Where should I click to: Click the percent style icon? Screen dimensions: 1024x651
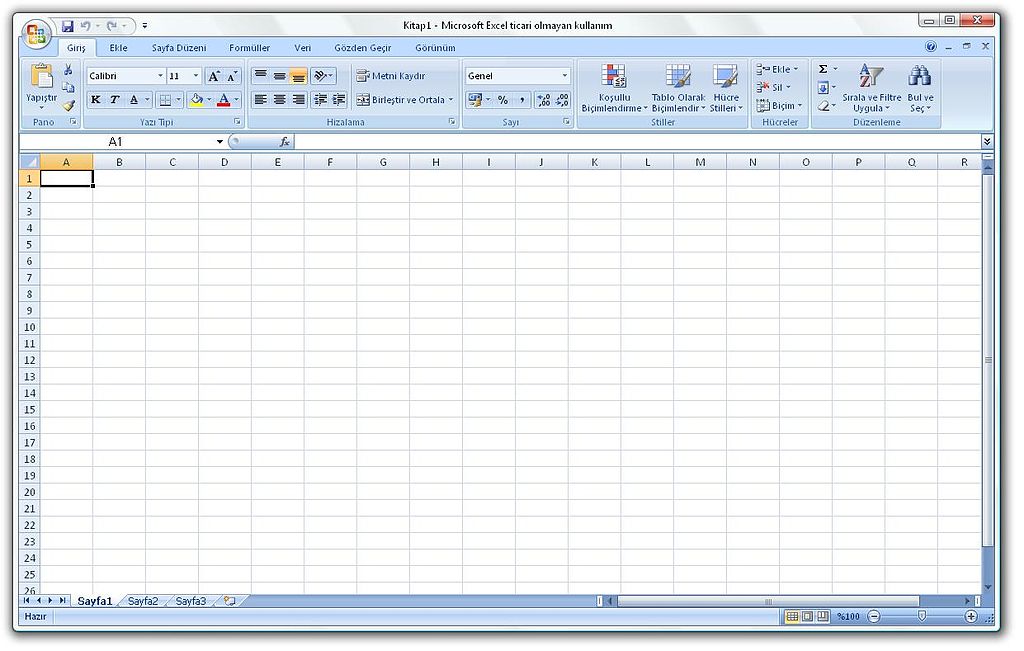point(503,100)
